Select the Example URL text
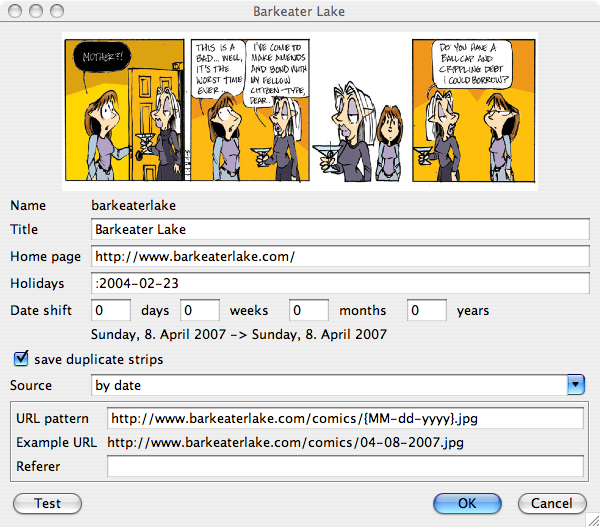This screenshot has height=527, width=600. [x=285, y=442]
